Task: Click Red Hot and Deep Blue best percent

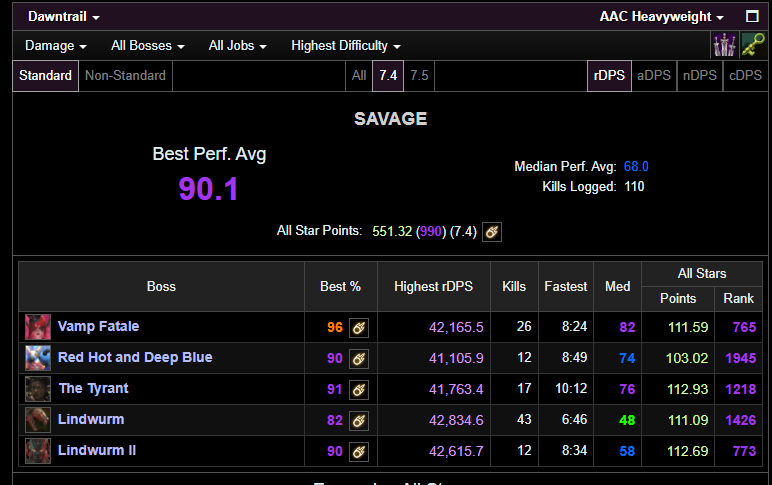Action: click(x=335, y=358)
